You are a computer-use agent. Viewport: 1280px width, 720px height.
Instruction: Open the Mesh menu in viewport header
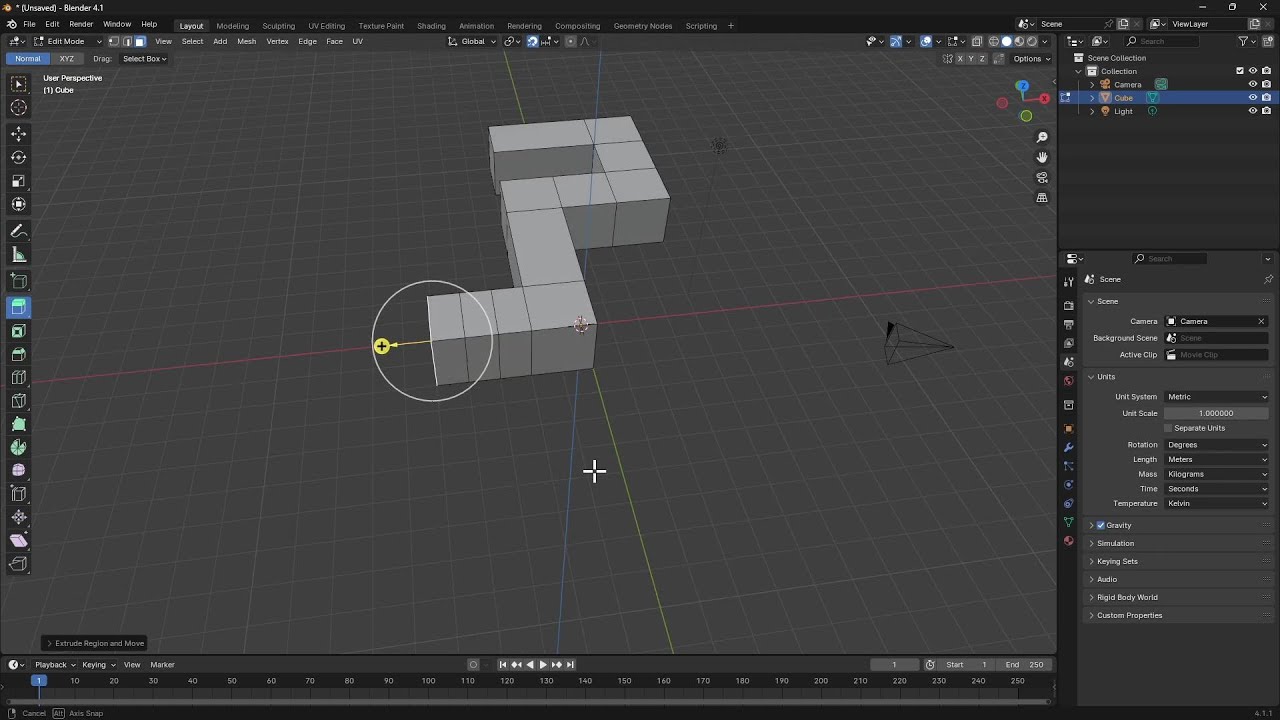(246, 41)
